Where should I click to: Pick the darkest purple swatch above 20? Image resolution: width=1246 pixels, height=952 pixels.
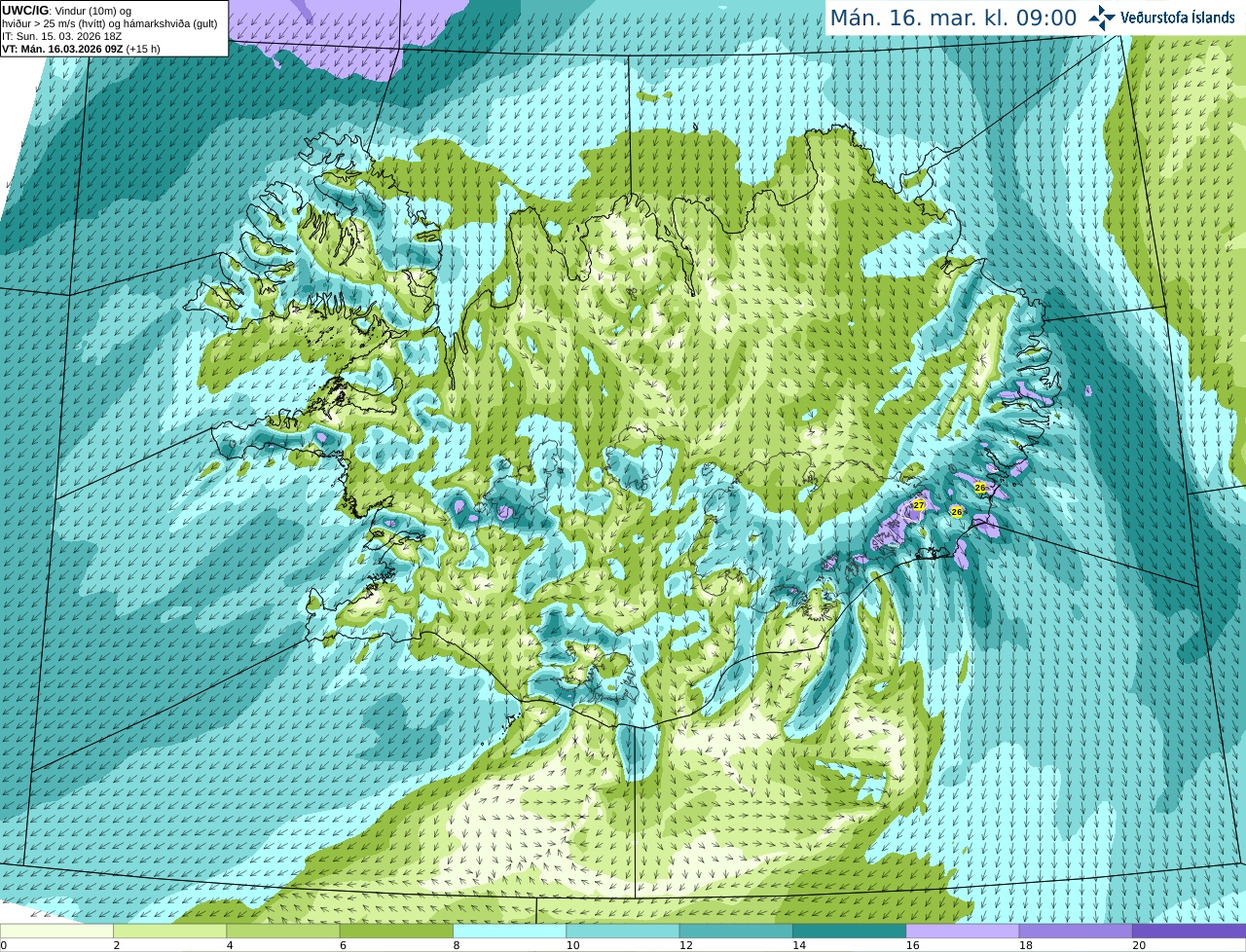click(x=1189, y=931)
